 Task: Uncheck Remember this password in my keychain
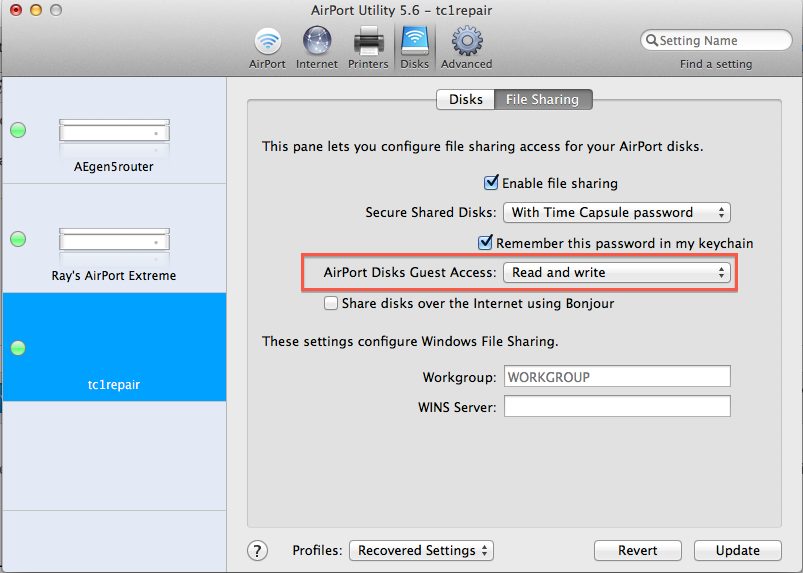tap(485, 242)
